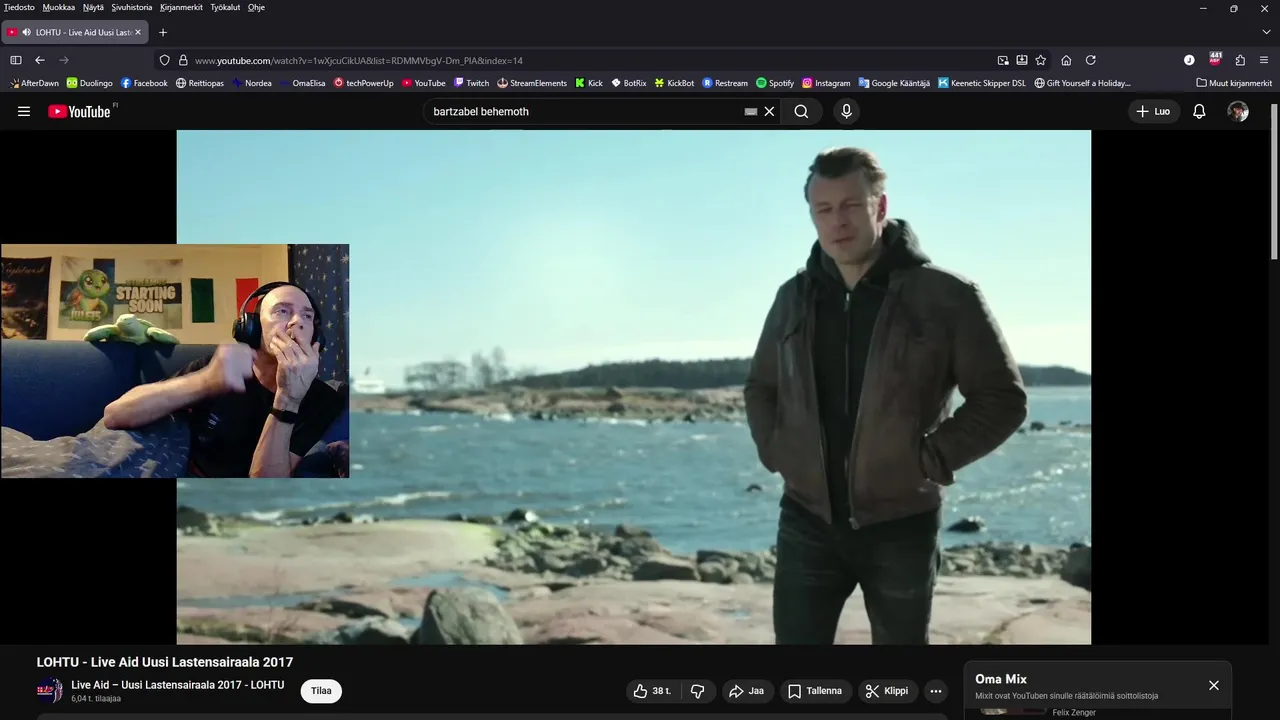Image resolution: width=1280 pixels, height=720 pixels.
Task: Open the Sivuhistoria menu
Action: (132, 7)
